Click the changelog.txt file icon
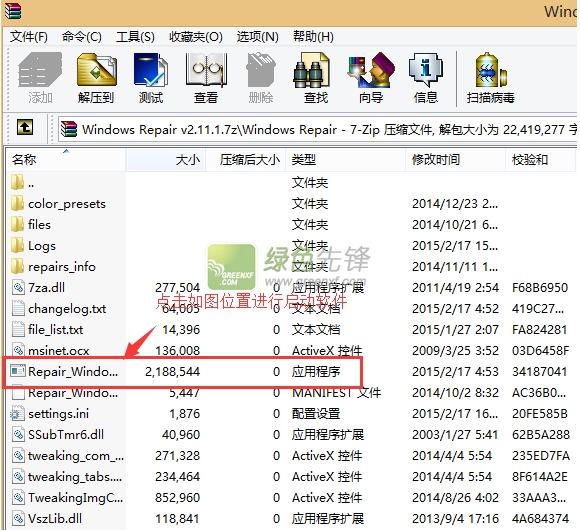This screenshot has width=580, height=531. (x=18, y=308)
